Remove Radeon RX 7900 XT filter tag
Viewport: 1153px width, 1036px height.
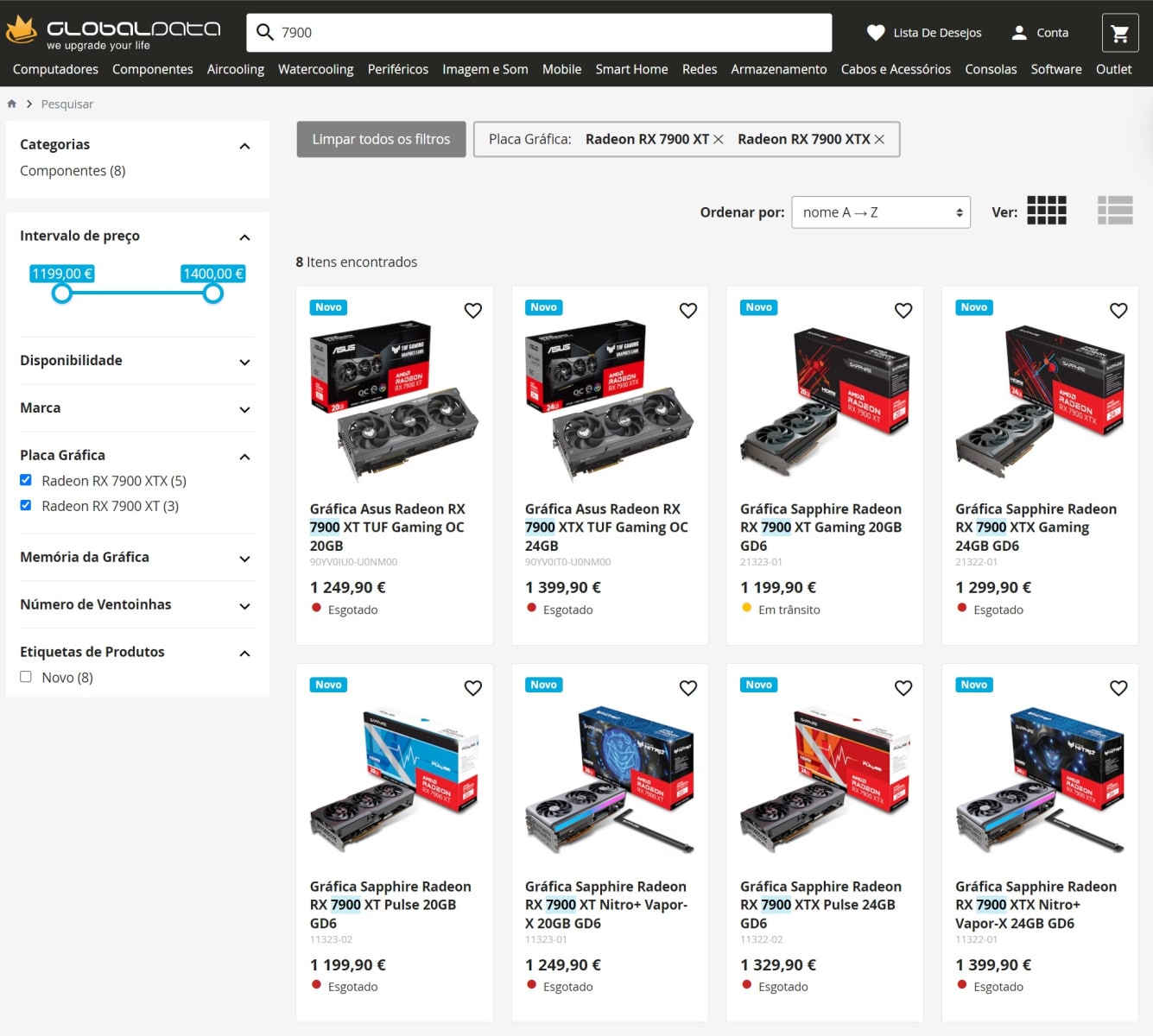719,140
